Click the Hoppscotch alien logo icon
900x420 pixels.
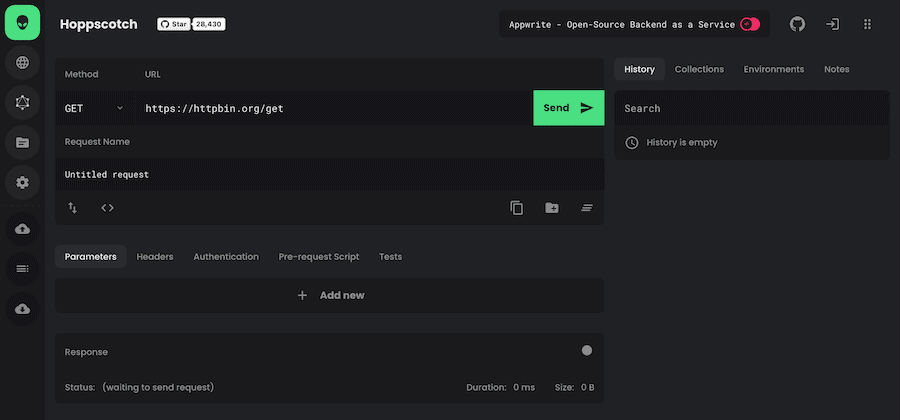(x=22, y=22)
